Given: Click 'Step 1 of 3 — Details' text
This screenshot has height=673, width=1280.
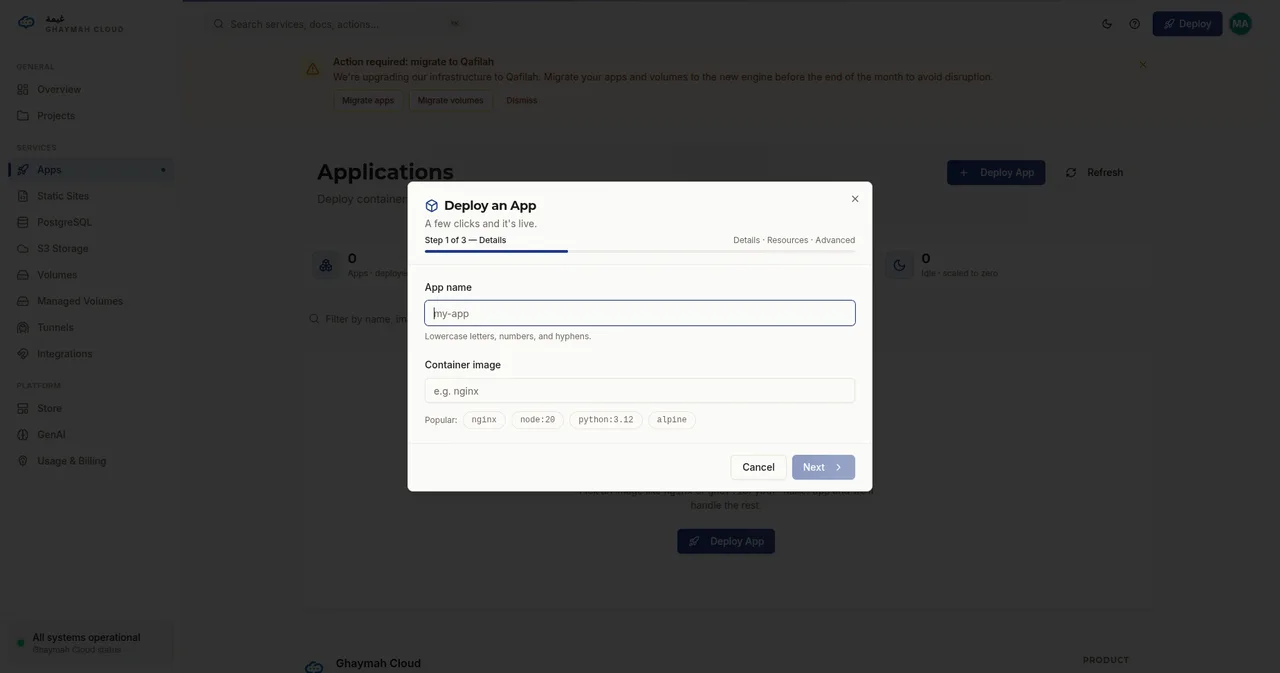Looking at the screenshot, I should (x=465, y=240).
